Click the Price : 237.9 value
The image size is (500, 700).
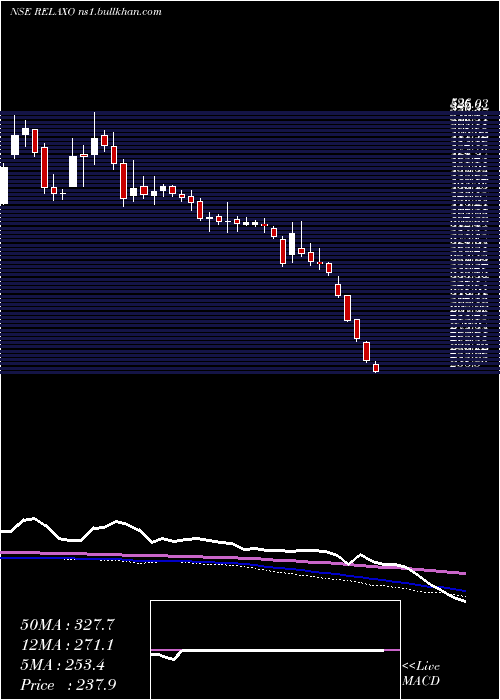click(68, 685)
